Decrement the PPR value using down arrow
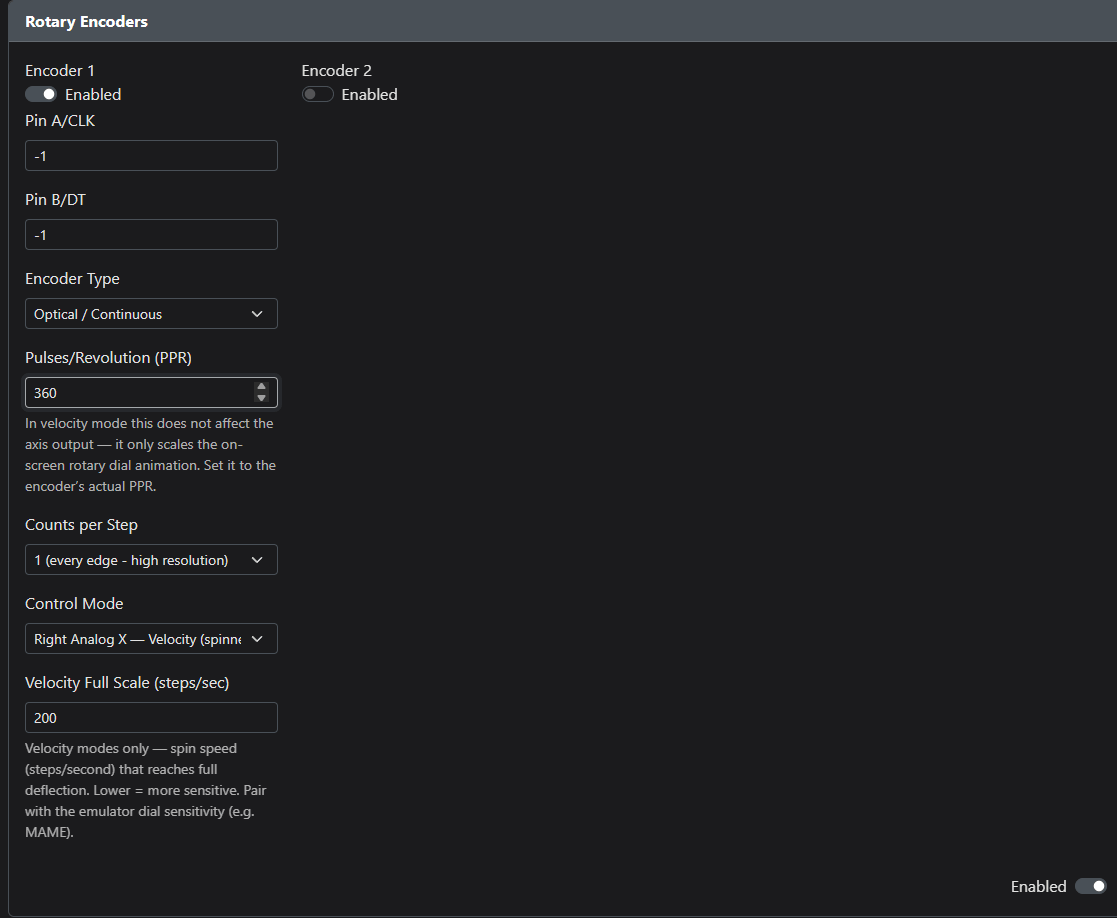The image size is (1117, 918). [261, 398]
